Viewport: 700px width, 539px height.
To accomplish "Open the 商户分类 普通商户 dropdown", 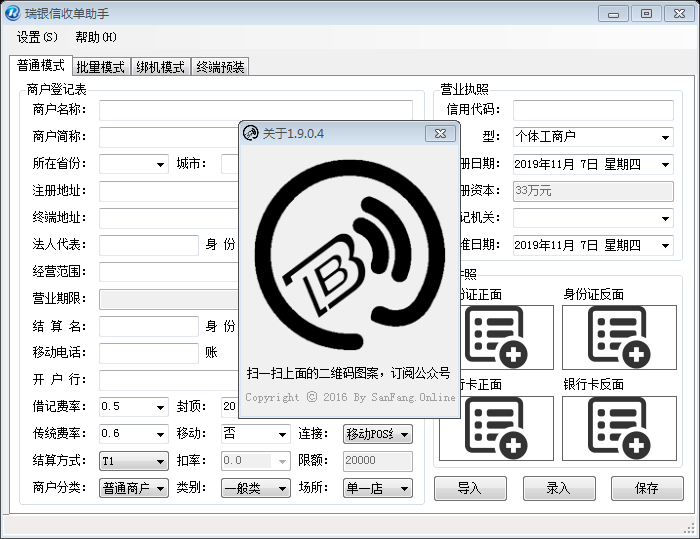I will pos(133,488).
